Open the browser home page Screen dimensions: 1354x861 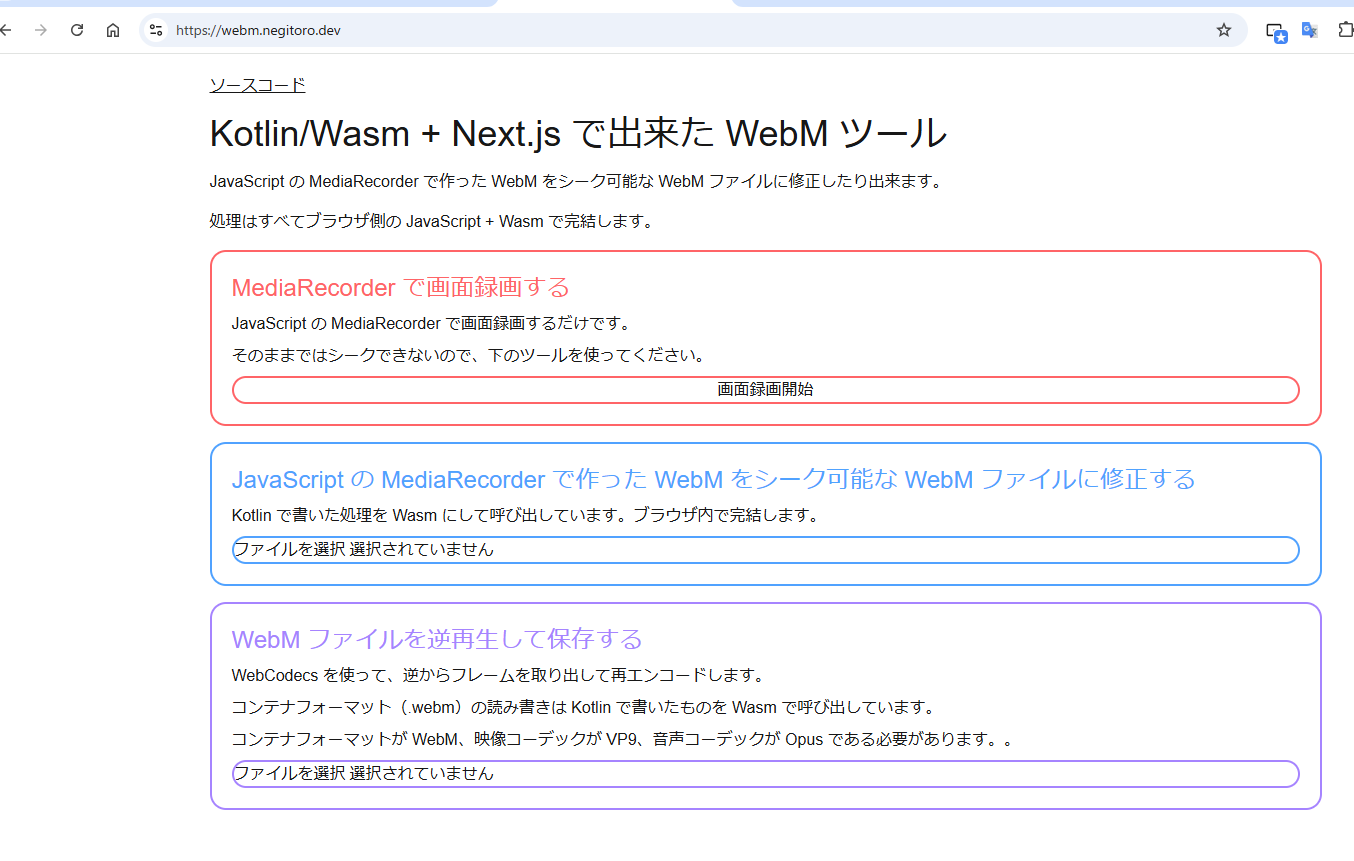(x=113, y=30)
